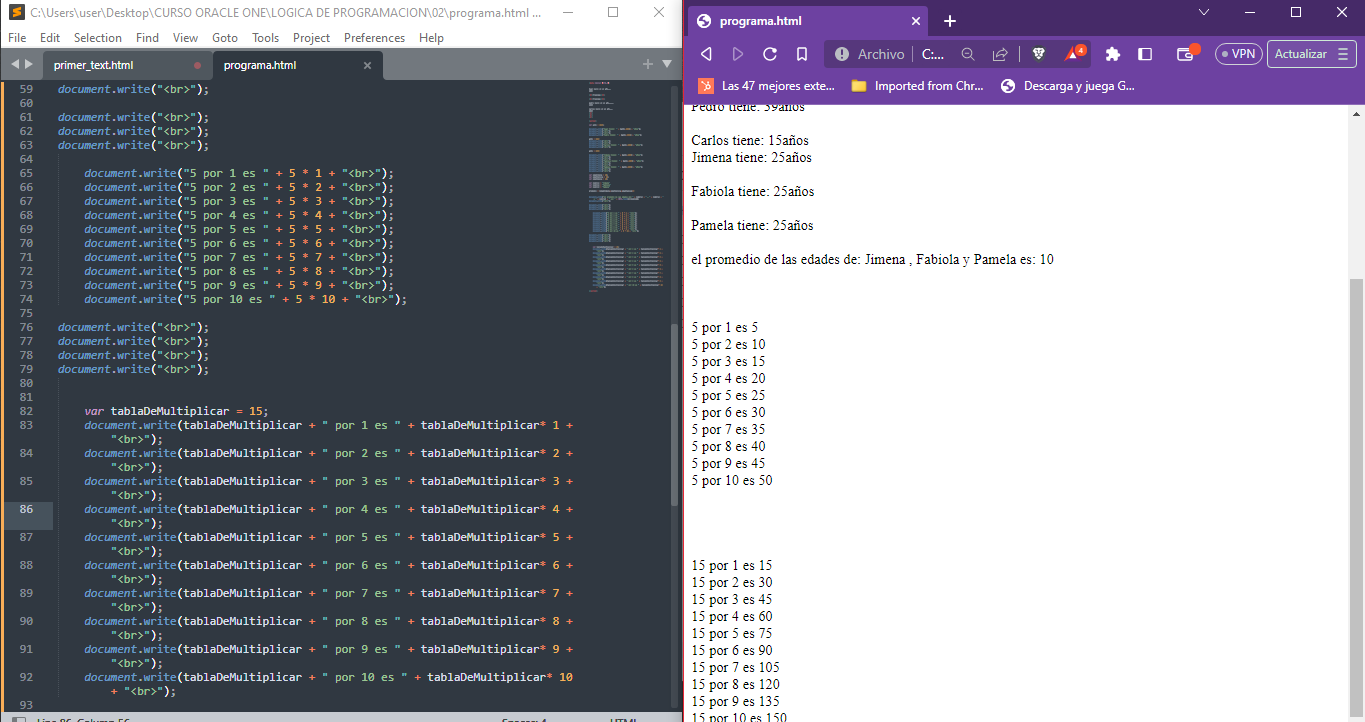Image resolution: width=1365 pixels, height=722 pixels.
Task: Close the programa.html editor tab
Action: point(367,65)
